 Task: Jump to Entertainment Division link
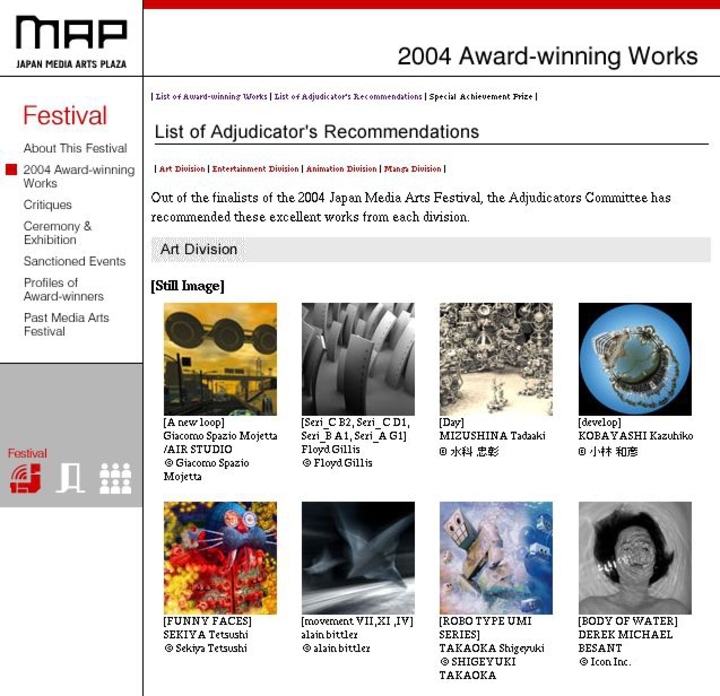coord(255,168)
